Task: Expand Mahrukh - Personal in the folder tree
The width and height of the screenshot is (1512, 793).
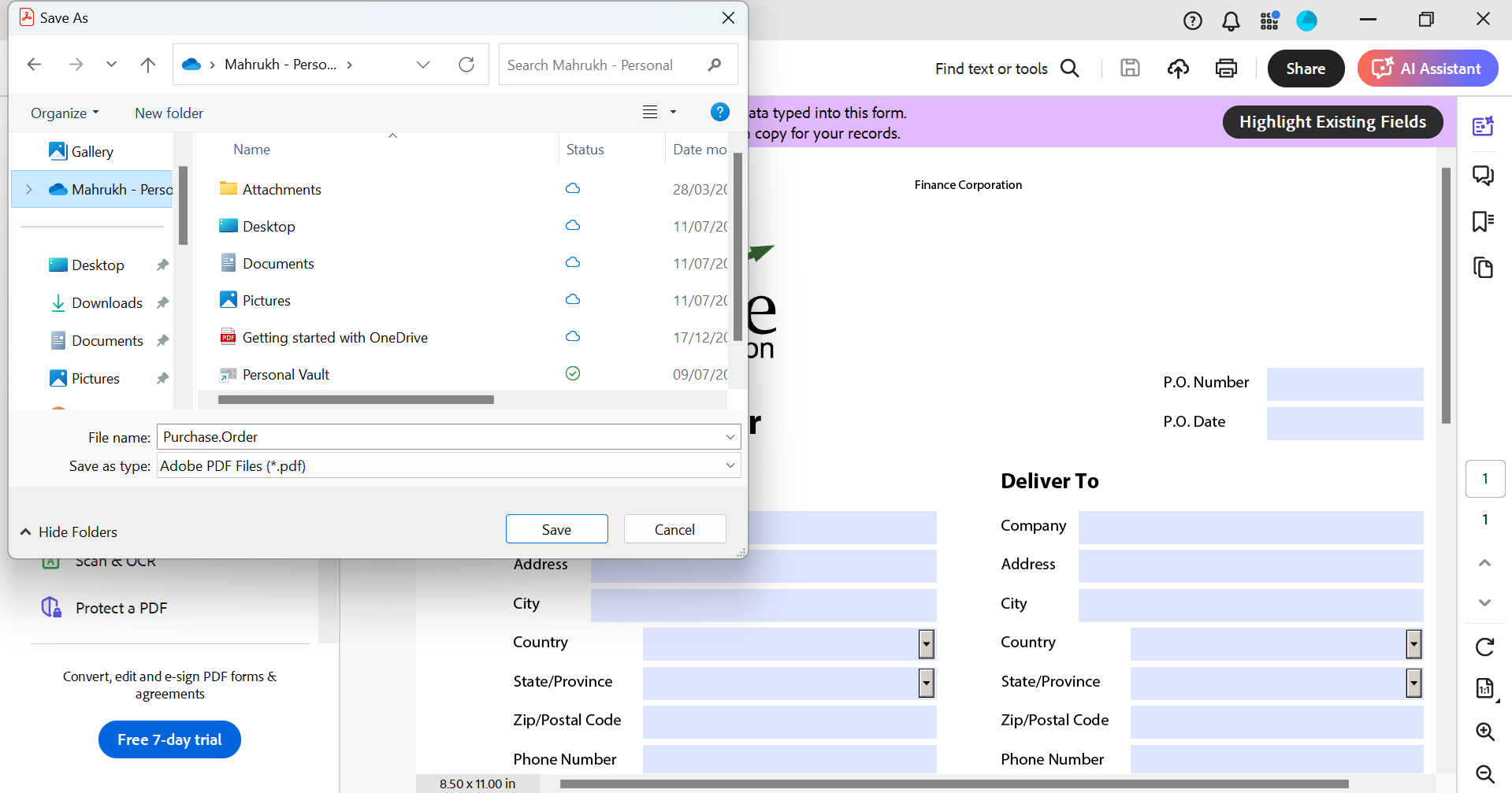Action: [x=29, y=189]
